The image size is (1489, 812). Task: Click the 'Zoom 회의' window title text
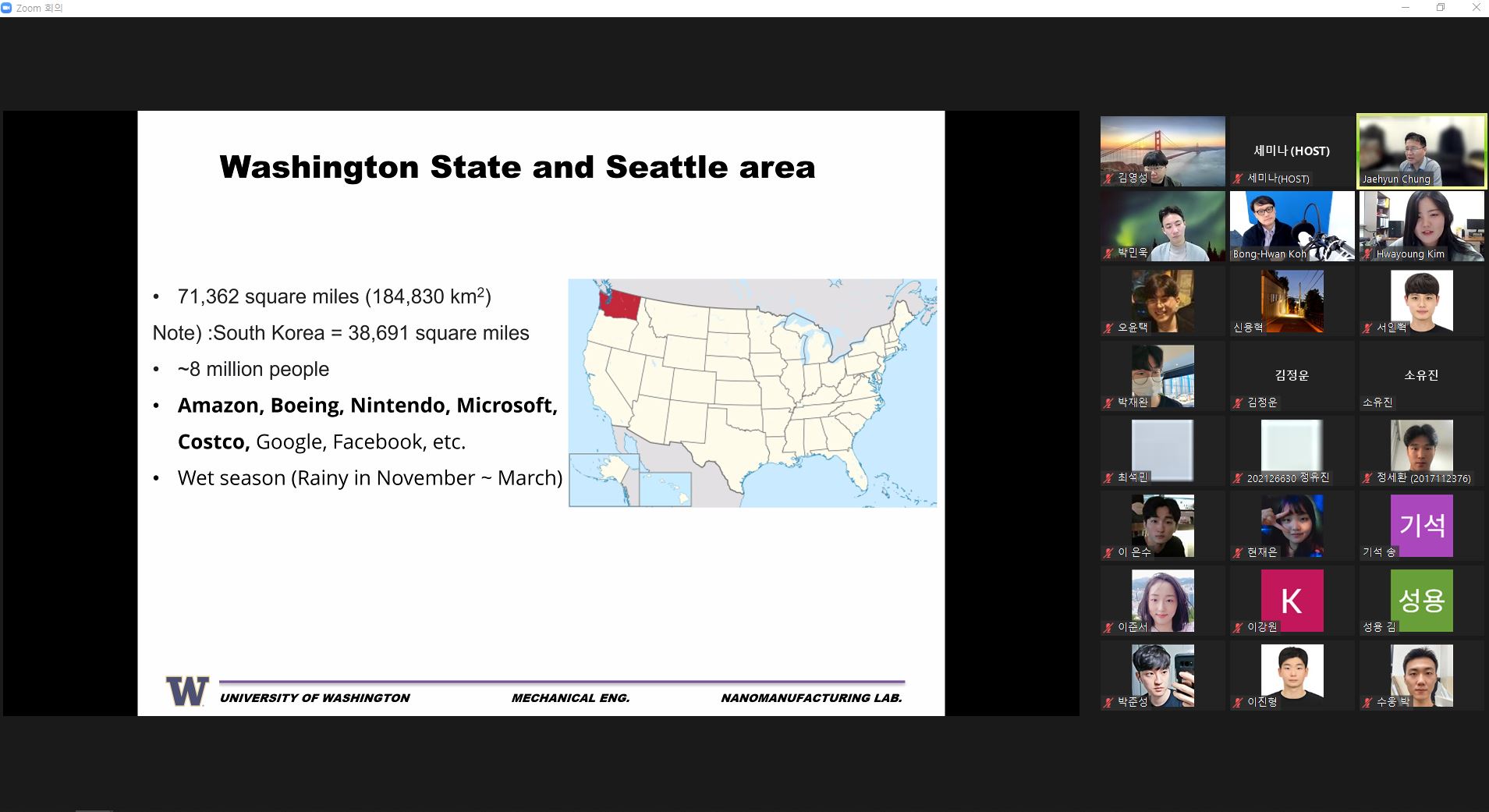39,8
